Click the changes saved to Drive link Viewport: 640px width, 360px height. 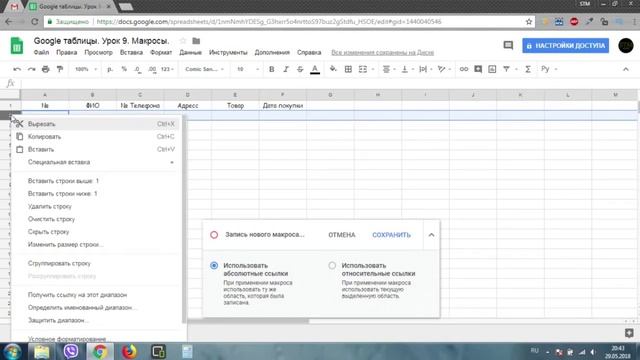[x=382, y=53]
